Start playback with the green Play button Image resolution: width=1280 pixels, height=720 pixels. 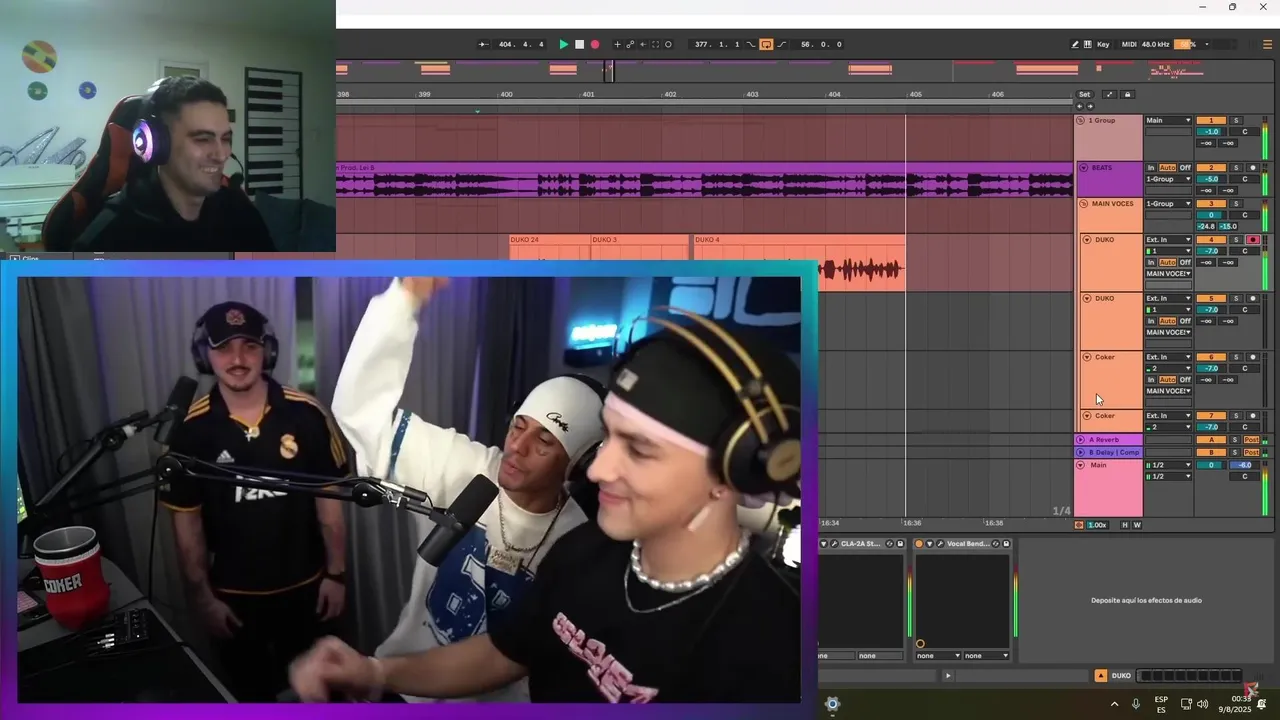tap(564, 44)
